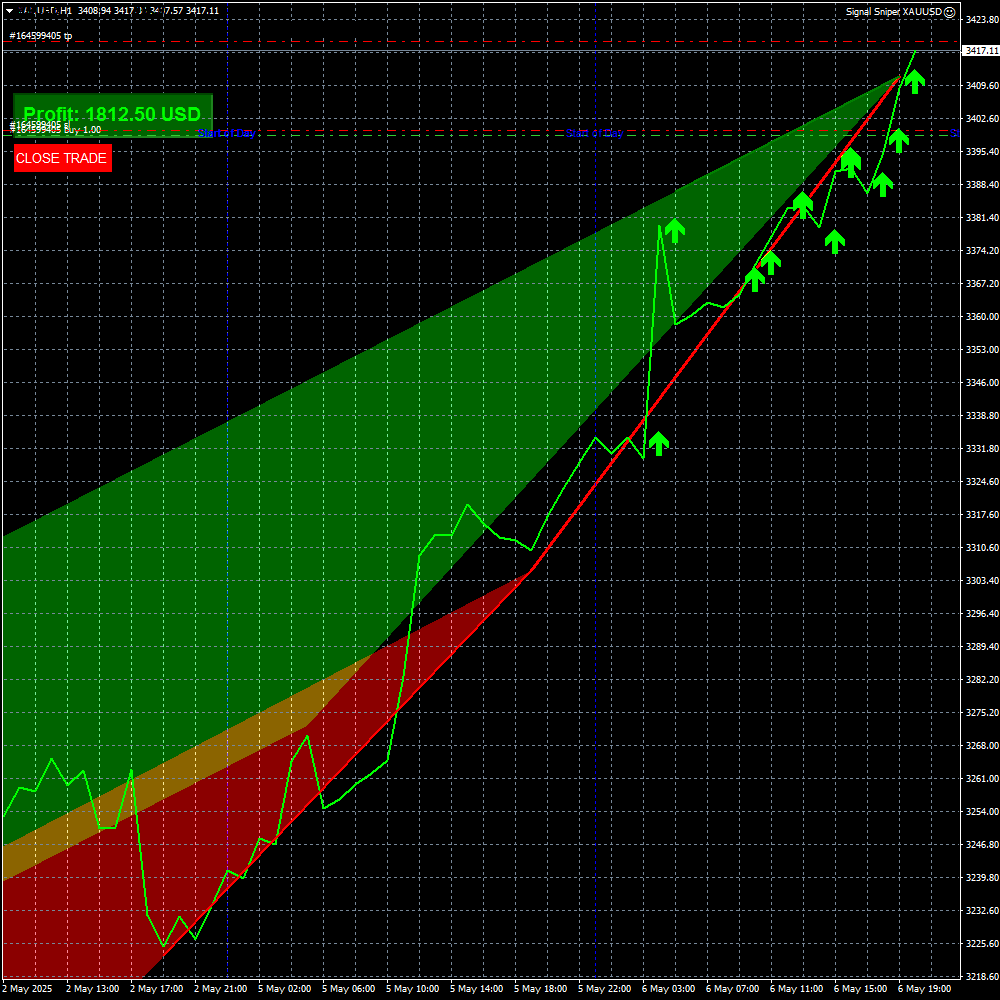Viewport: 1000px width, 1000px height.
Task: Click the '5 May 10:00' time axis label
Action: (412, 989)
